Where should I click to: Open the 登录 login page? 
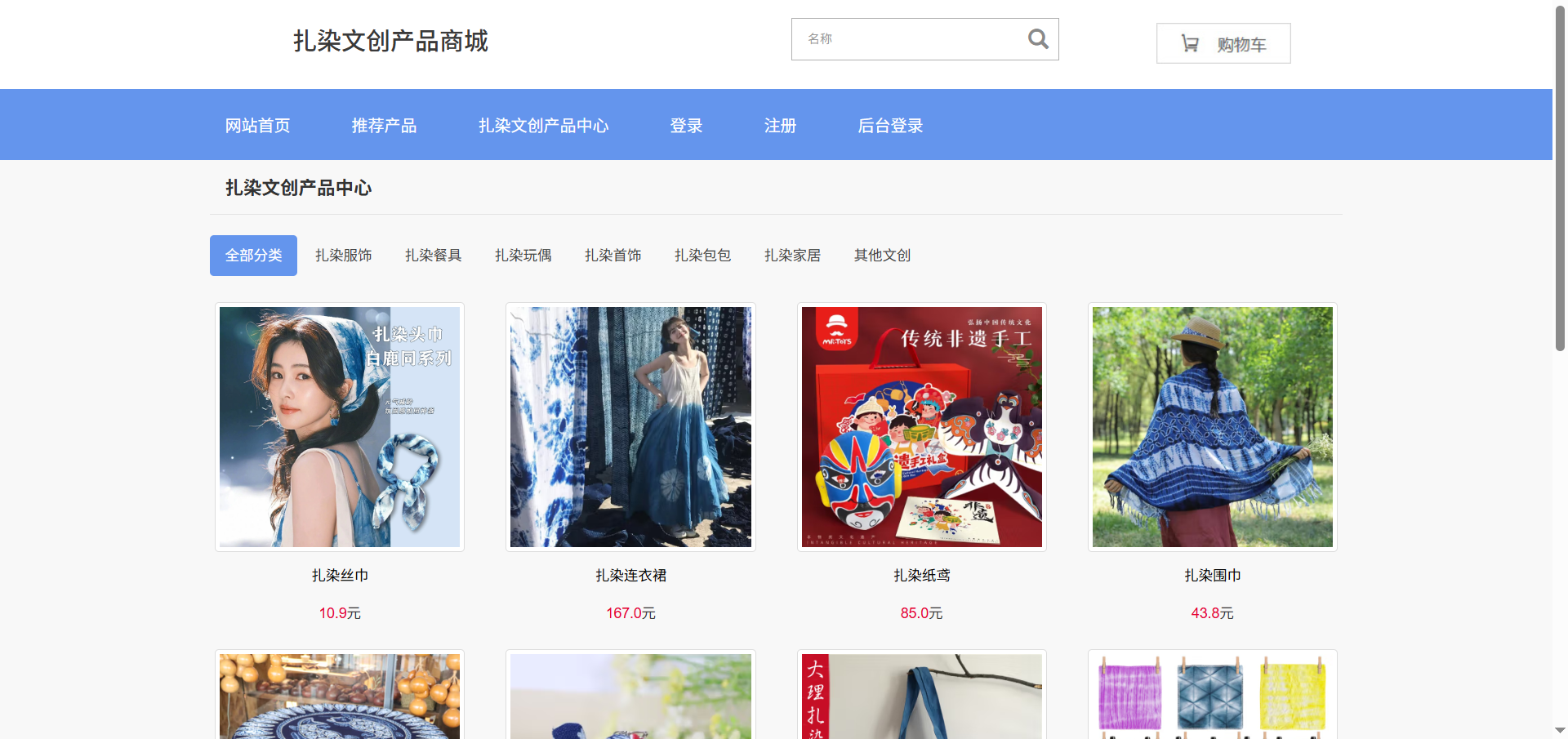pyautogui.click(x=686, y=126)
